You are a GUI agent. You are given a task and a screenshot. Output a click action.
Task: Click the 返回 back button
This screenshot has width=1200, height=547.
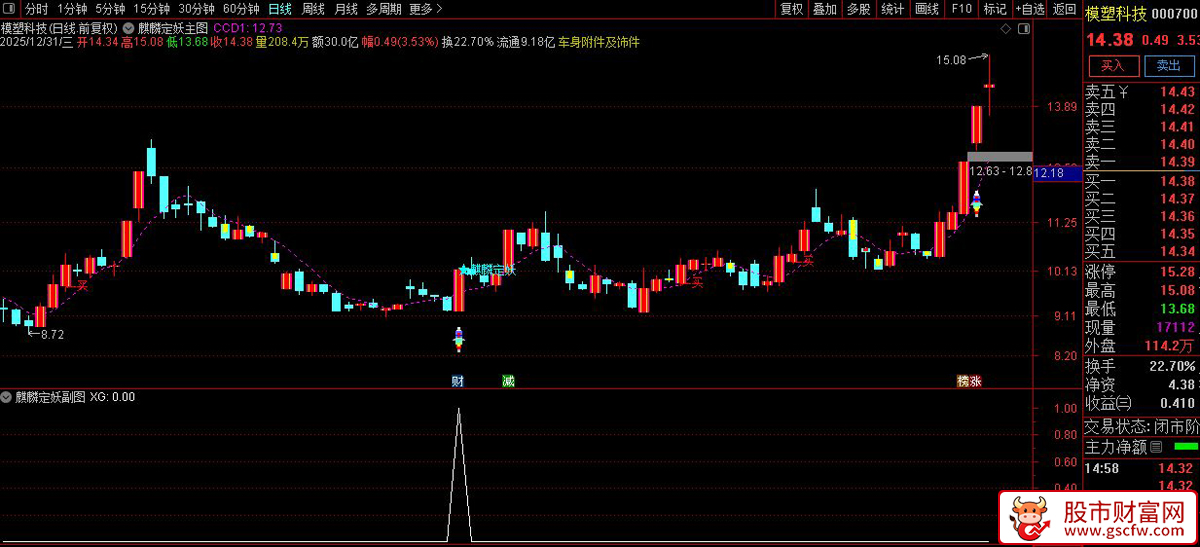pos(1064,9)
